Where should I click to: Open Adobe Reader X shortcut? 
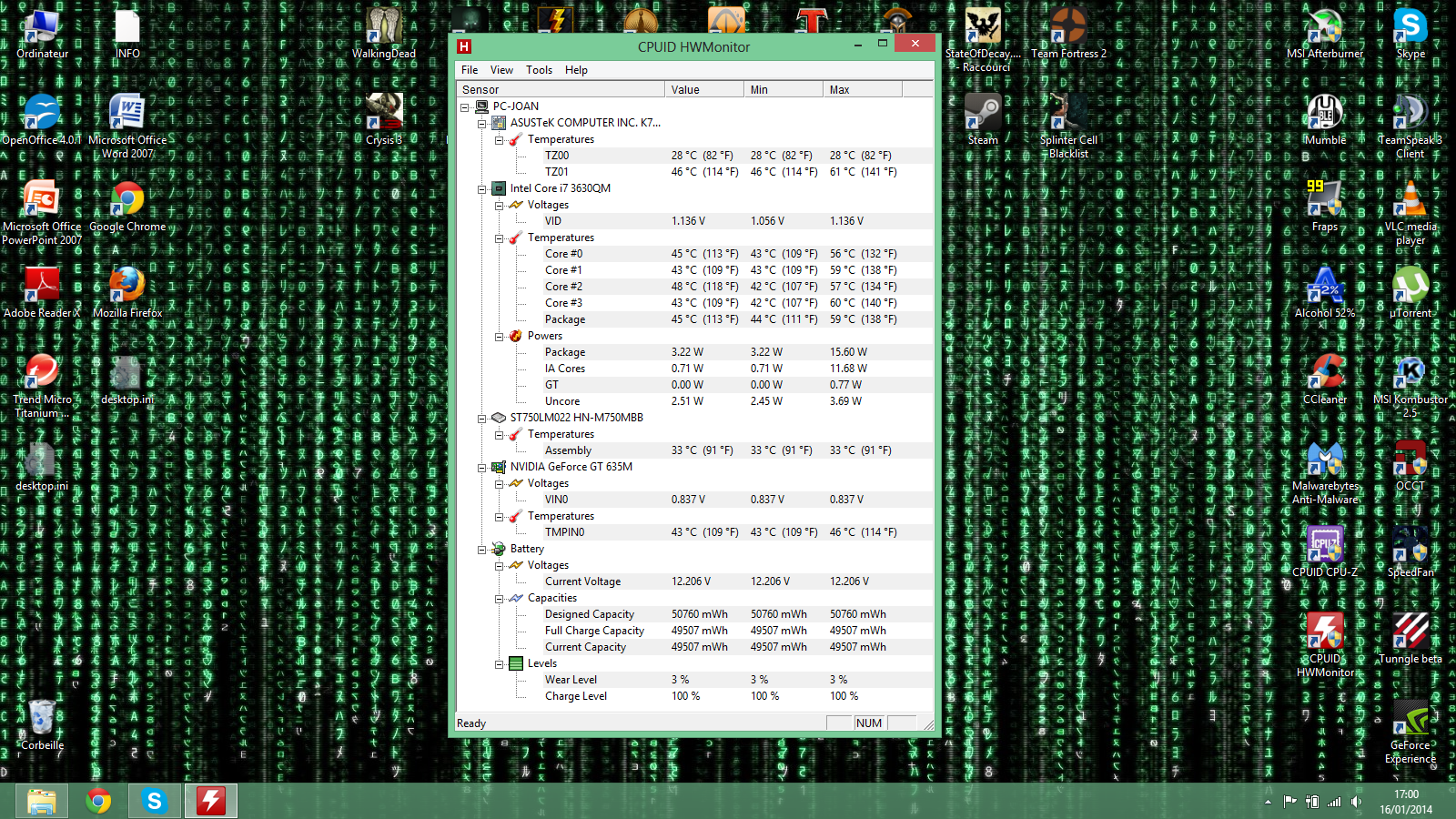pyautogui.click(x=42, y=292)
